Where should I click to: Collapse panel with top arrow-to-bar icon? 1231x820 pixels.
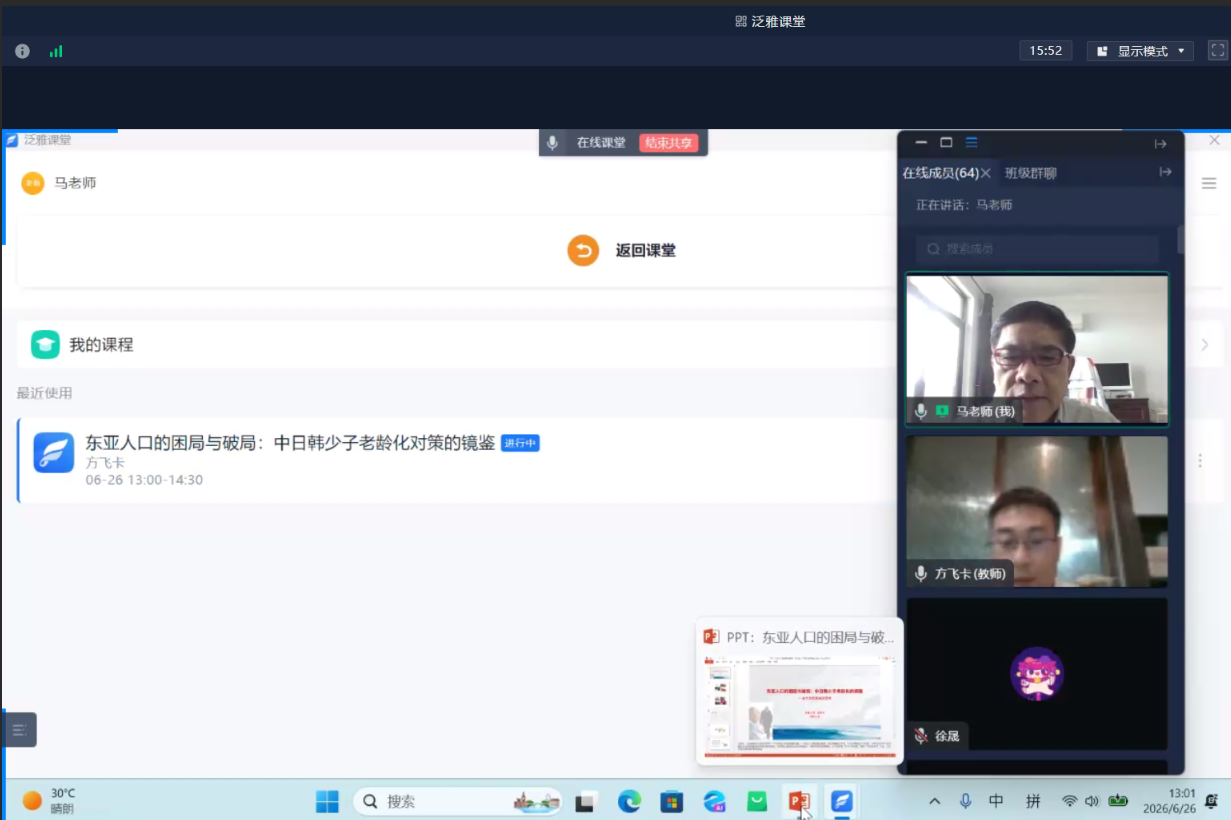coord(1161,144)
